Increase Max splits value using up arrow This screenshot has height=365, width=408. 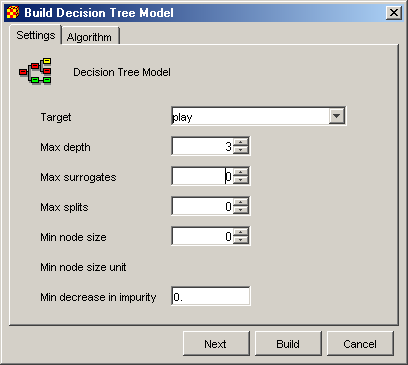coord(241,202)
